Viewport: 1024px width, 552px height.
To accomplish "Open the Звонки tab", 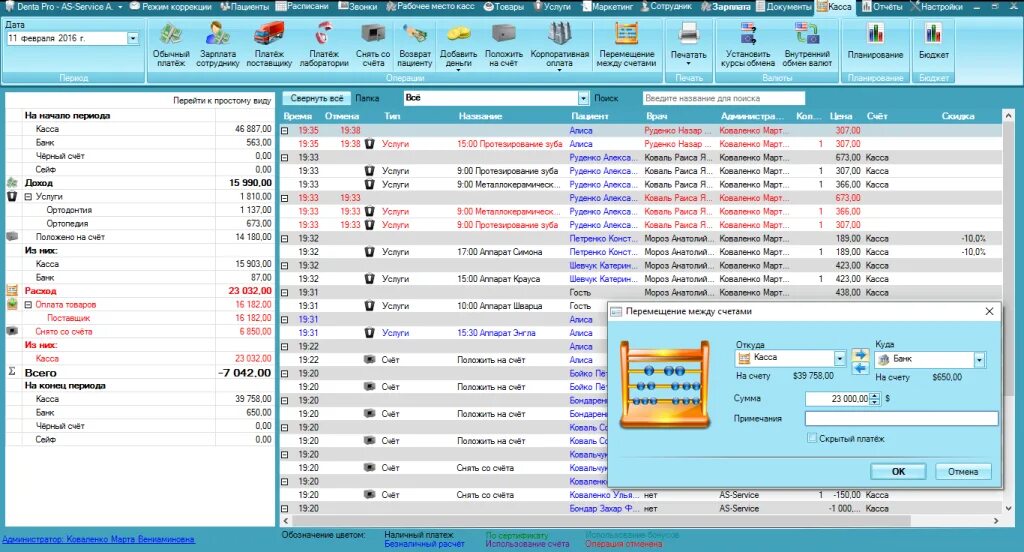I will 357,7.
